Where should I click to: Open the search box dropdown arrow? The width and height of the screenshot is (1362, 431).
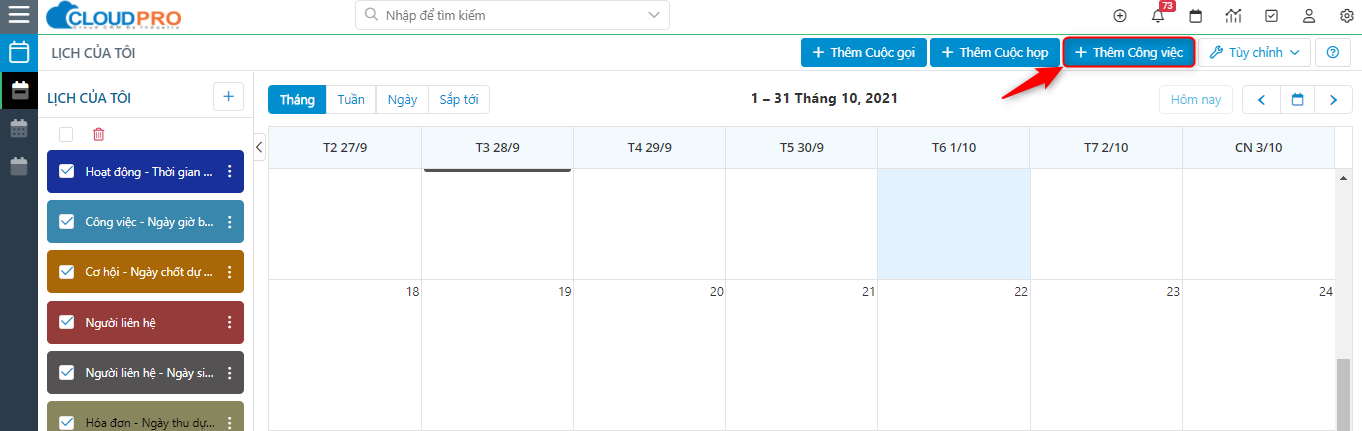click(x=655, y=16)
